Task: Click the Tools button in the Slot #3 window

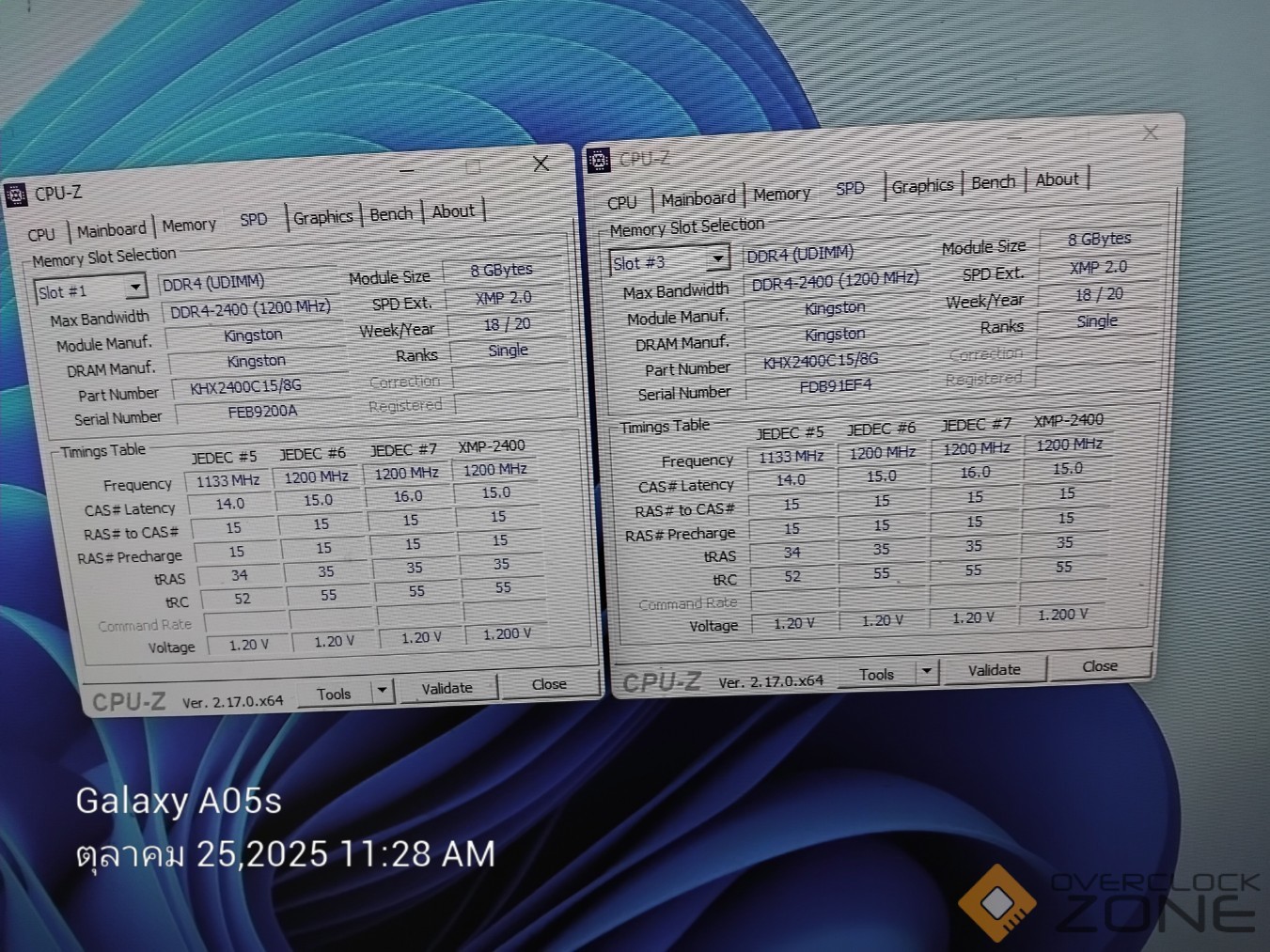Action: click(876, 674)
